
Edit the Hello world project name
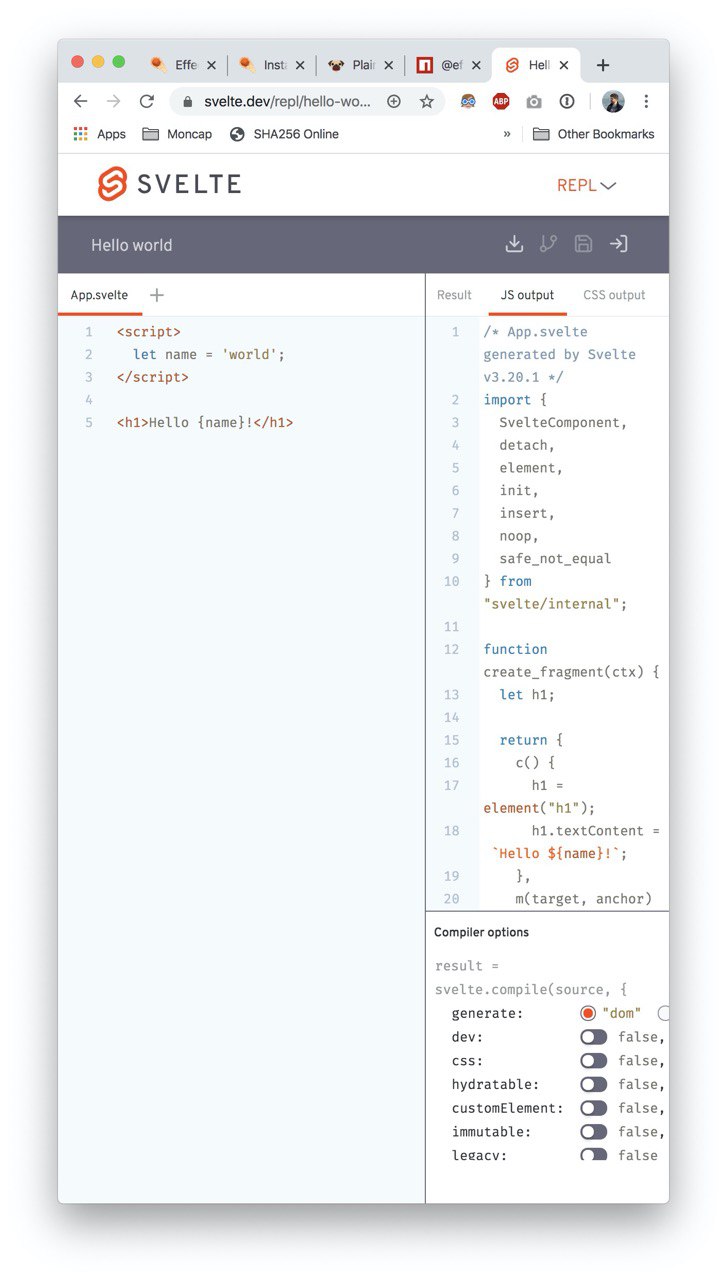[132, 245]
